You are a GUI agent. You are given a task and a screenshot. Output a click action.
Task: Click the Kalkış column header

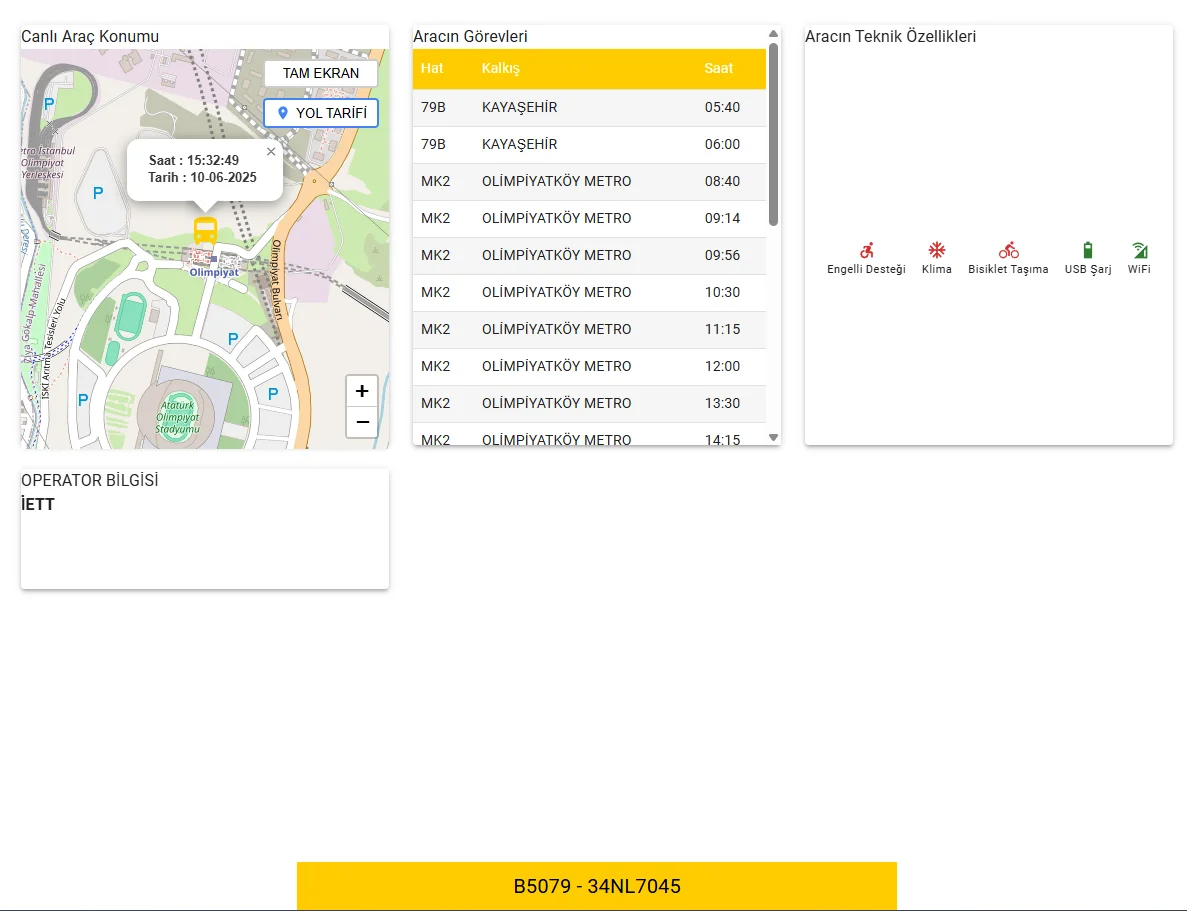(501, 68)
